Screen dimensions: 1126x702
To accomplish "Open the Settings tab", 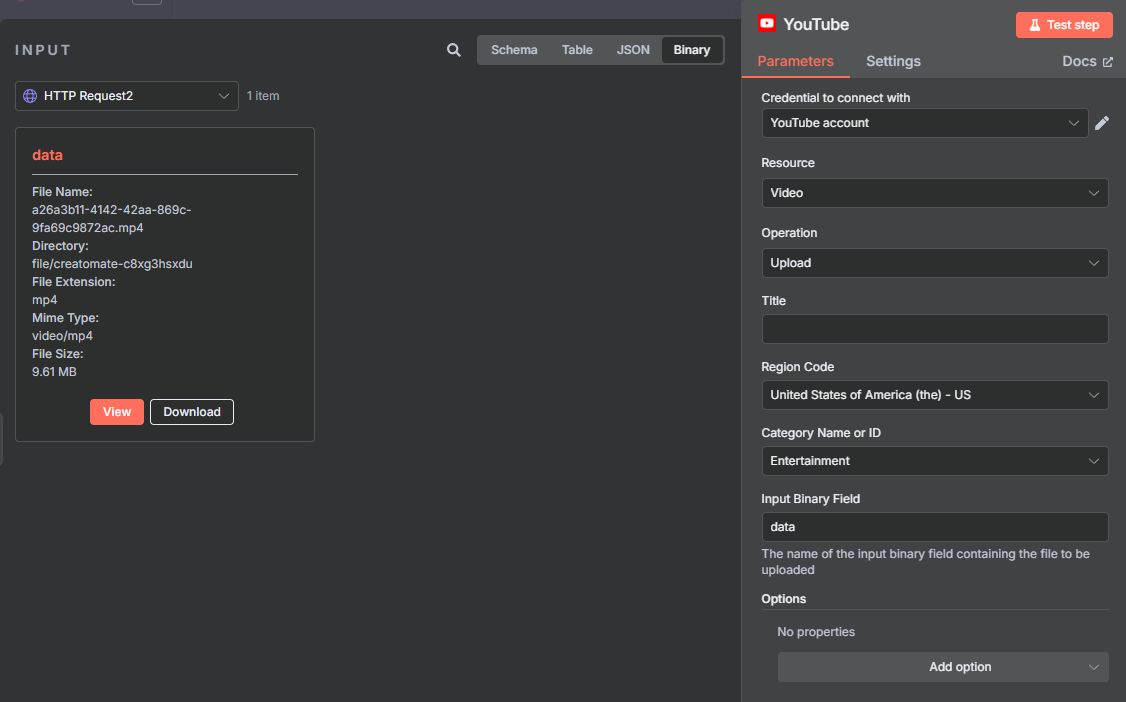I will (x=893, y=61).
